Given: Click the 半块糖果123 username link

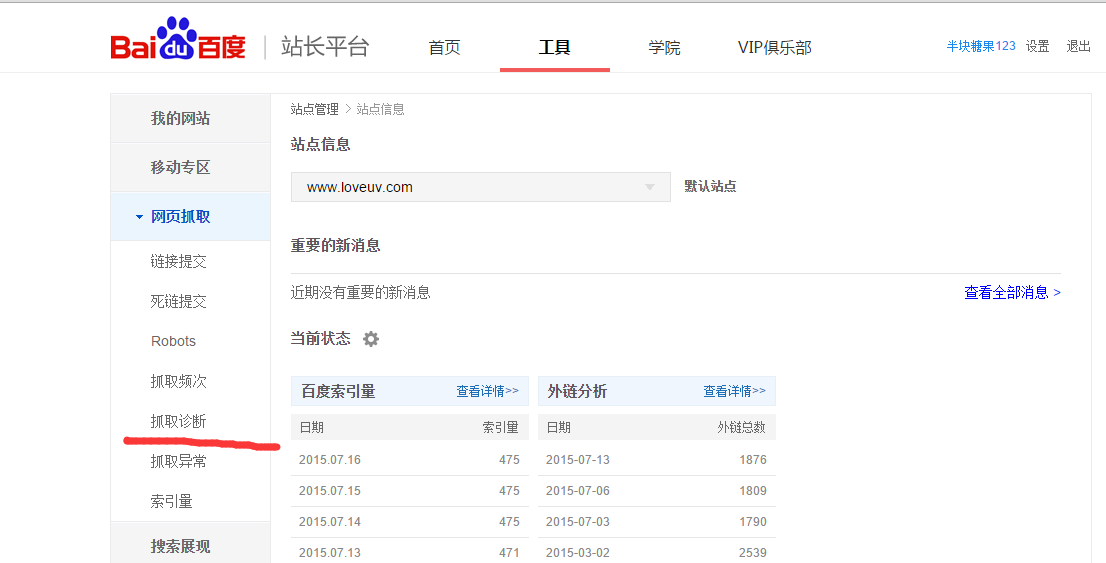Looking at the screenshot, I should pyautogui.click(x=980, y=46).
